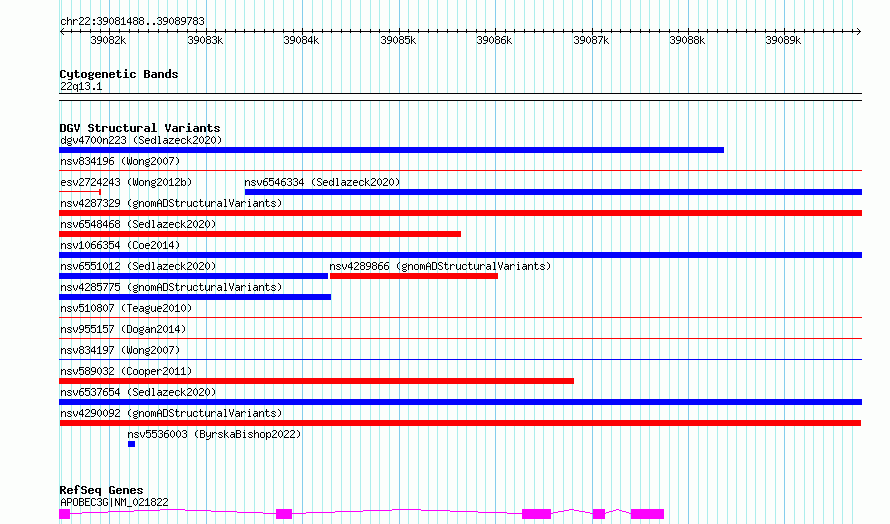Select the red bar under nsv4287329

click(460, 213)
